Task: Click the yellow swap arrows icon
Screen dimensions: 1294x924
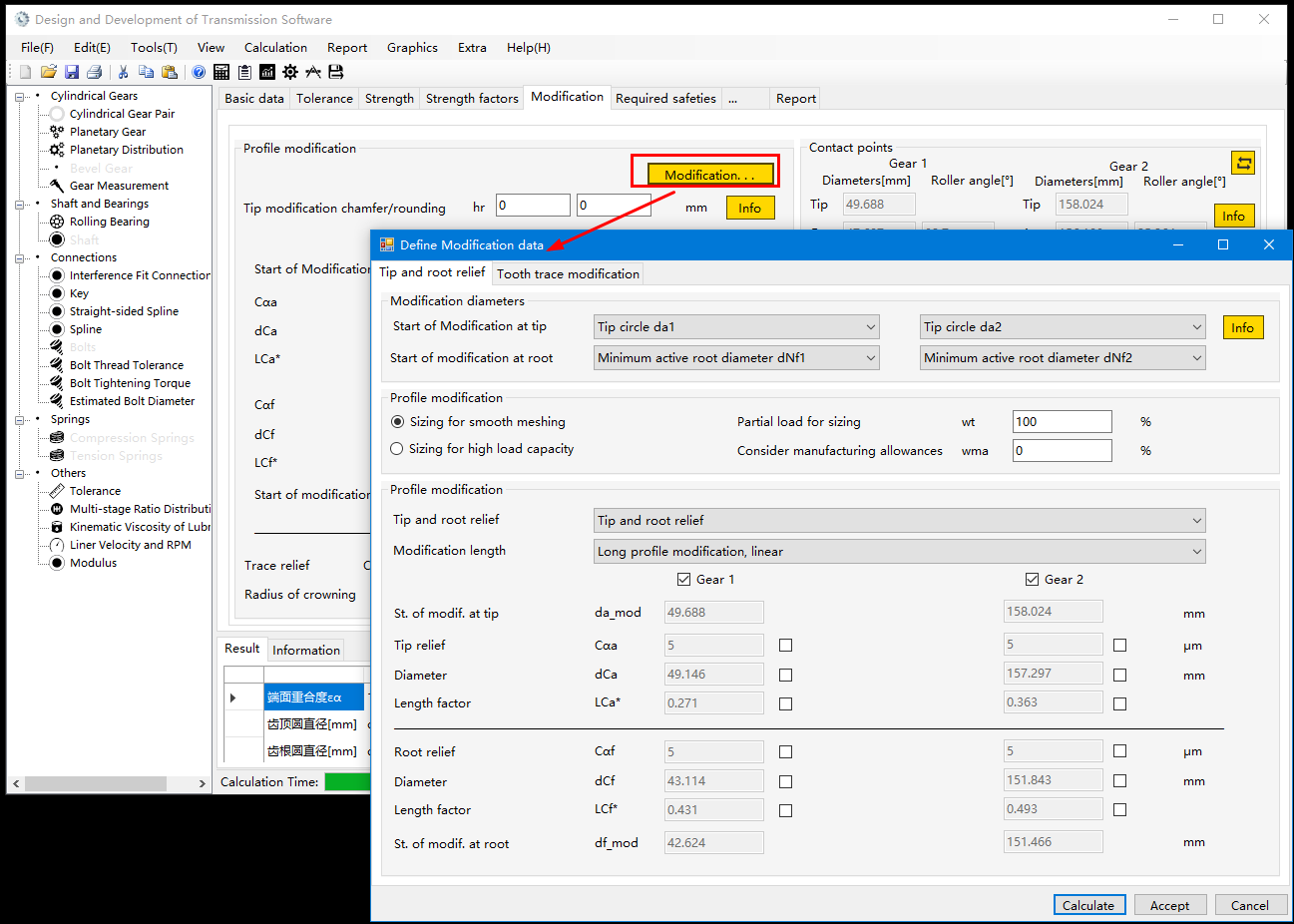Action: coord(1243,163)
